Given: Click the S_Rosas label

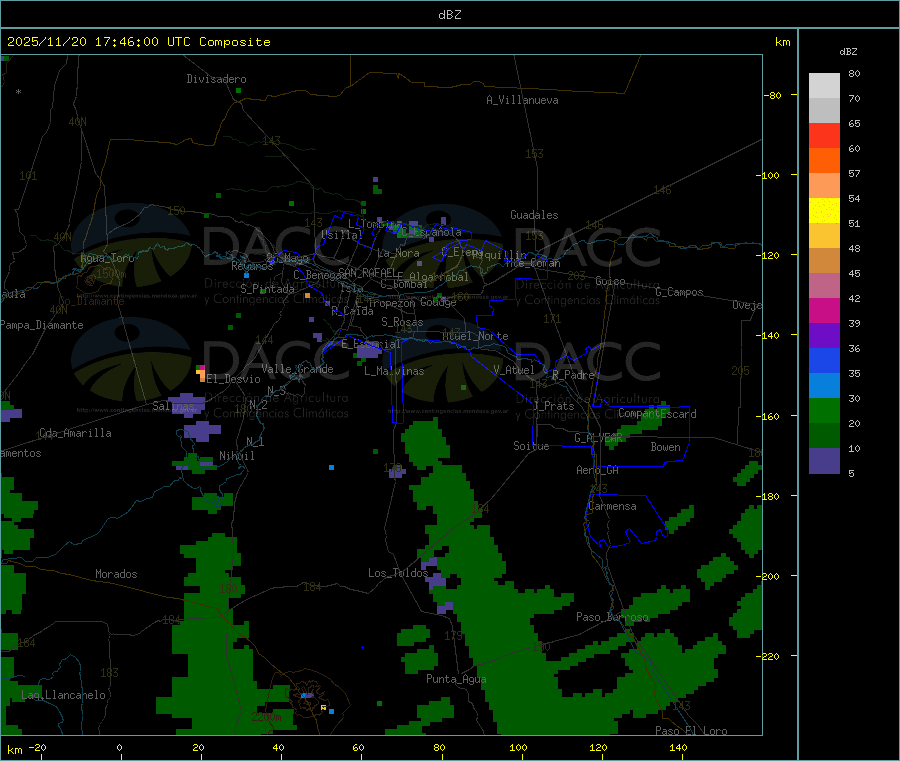Looking at the screenshot, I should (x=402, y=322).
